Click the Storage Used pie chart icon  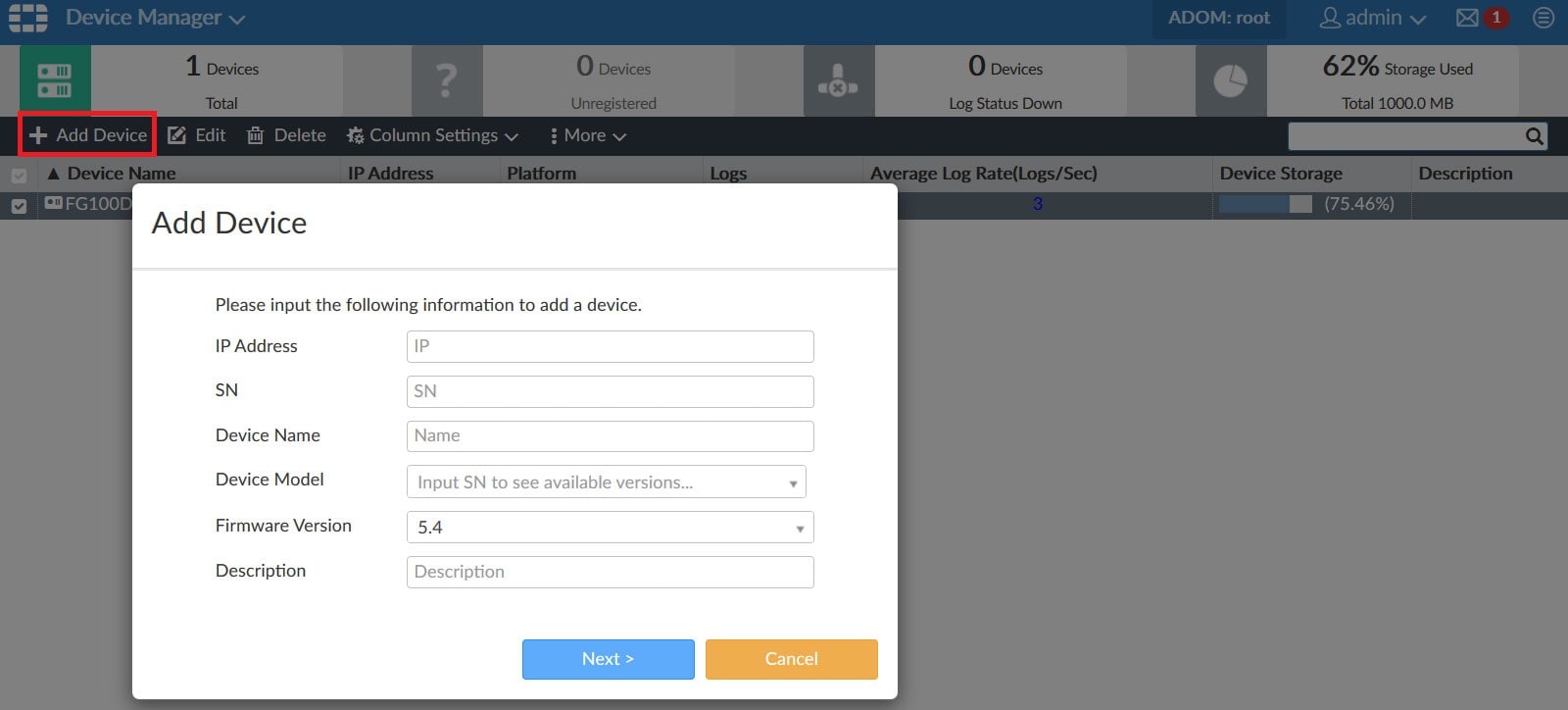click(x=1230, y=80)
